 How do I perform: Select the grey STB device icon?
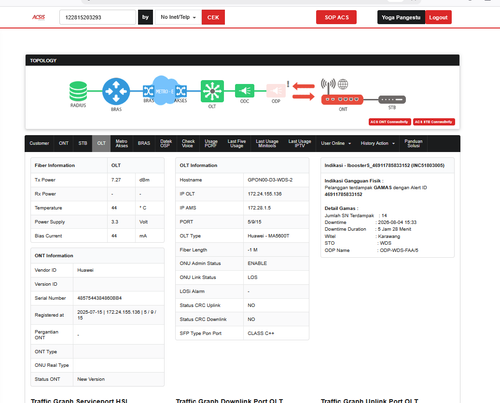(392, 99)
